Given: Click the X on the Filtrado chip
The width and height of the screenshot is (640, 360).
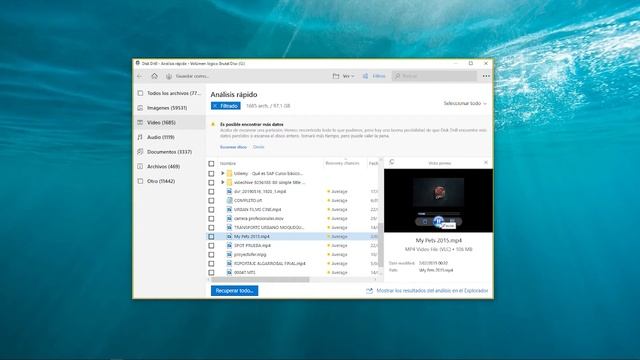Looking at the screenshot, I should click(215, 106).
